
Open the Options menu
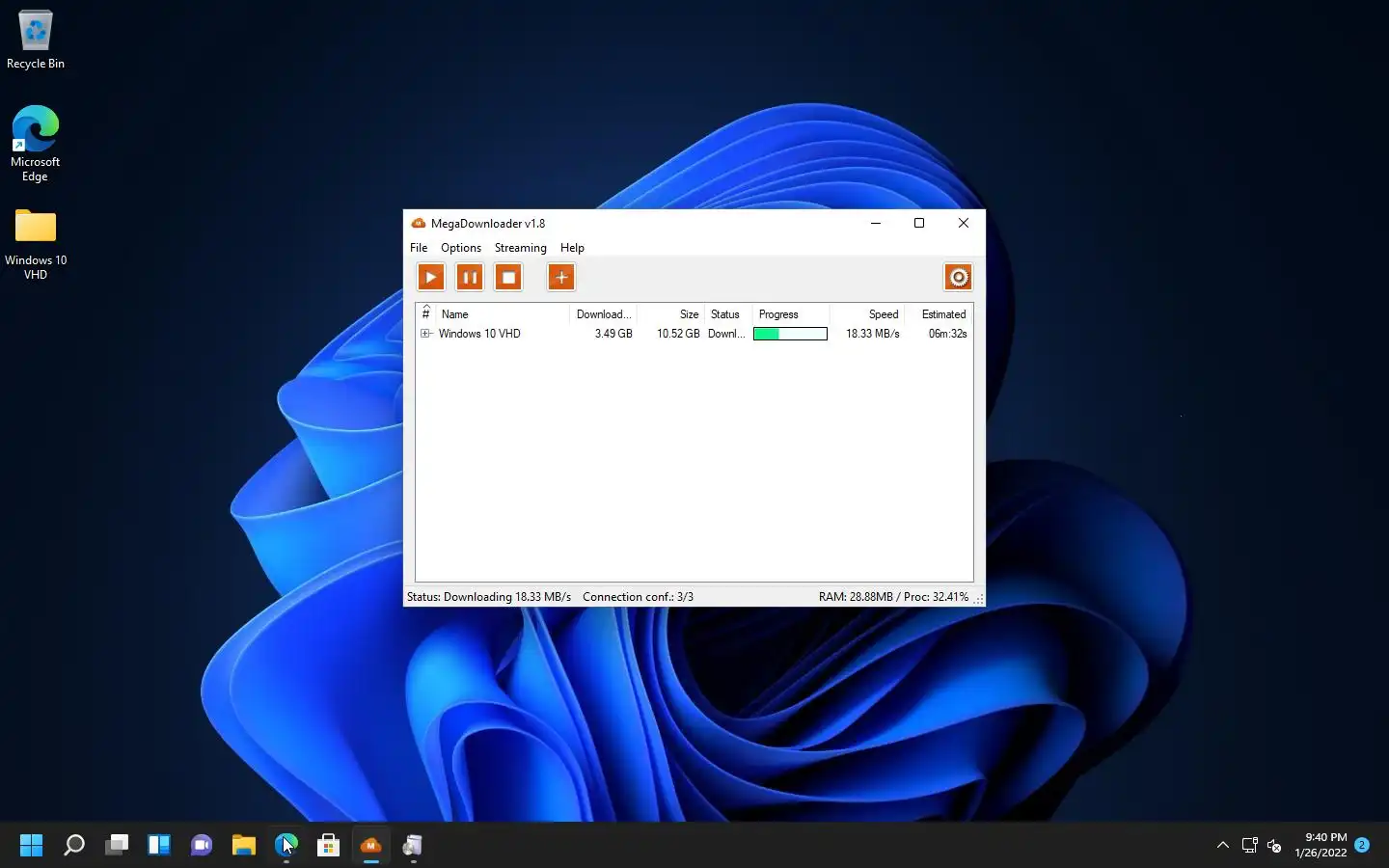(x=461, y=248)
